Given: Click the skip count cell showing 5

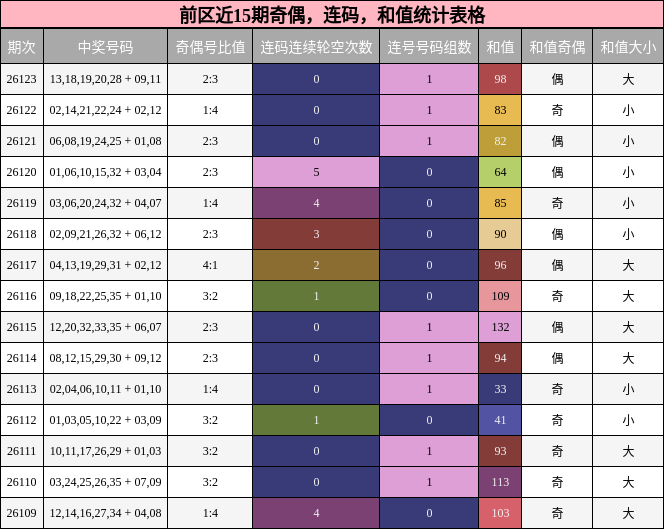Looking at the screenshot, I should point(316,172).
